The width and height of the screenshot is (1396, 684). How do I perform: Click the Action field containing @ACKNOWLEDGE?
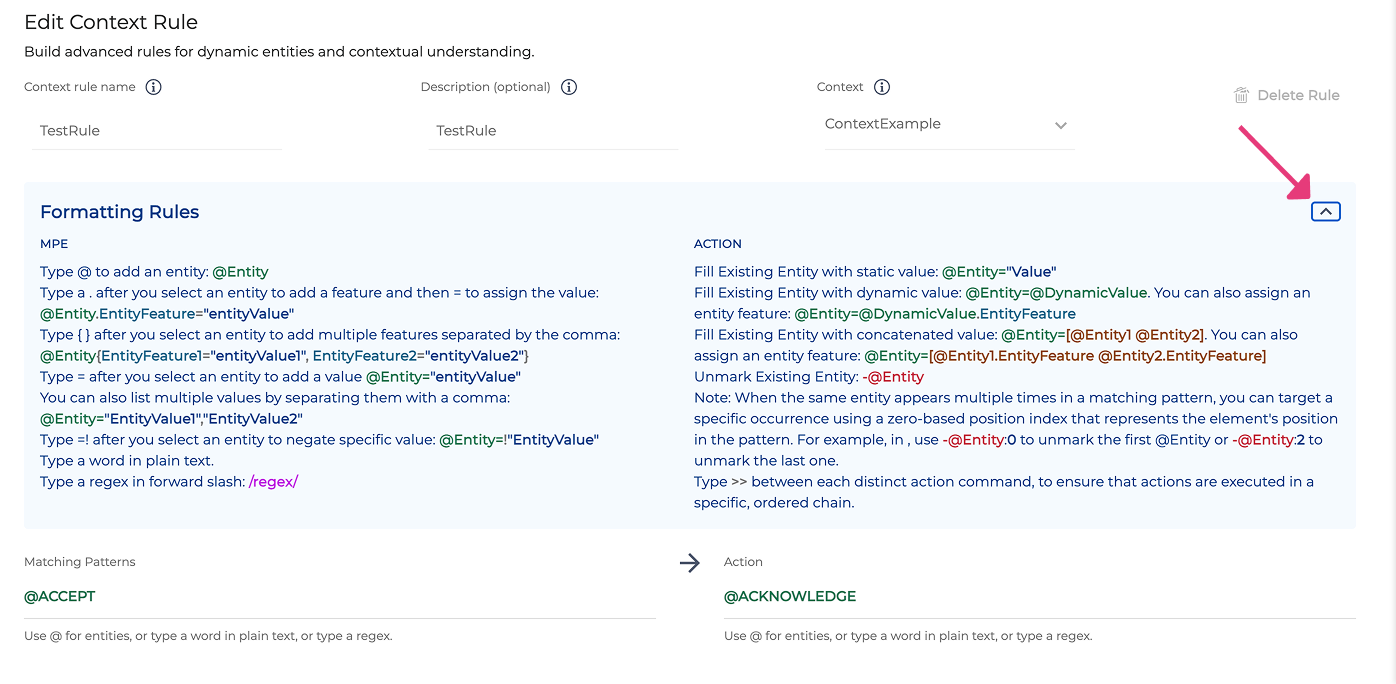point(1038,597)
